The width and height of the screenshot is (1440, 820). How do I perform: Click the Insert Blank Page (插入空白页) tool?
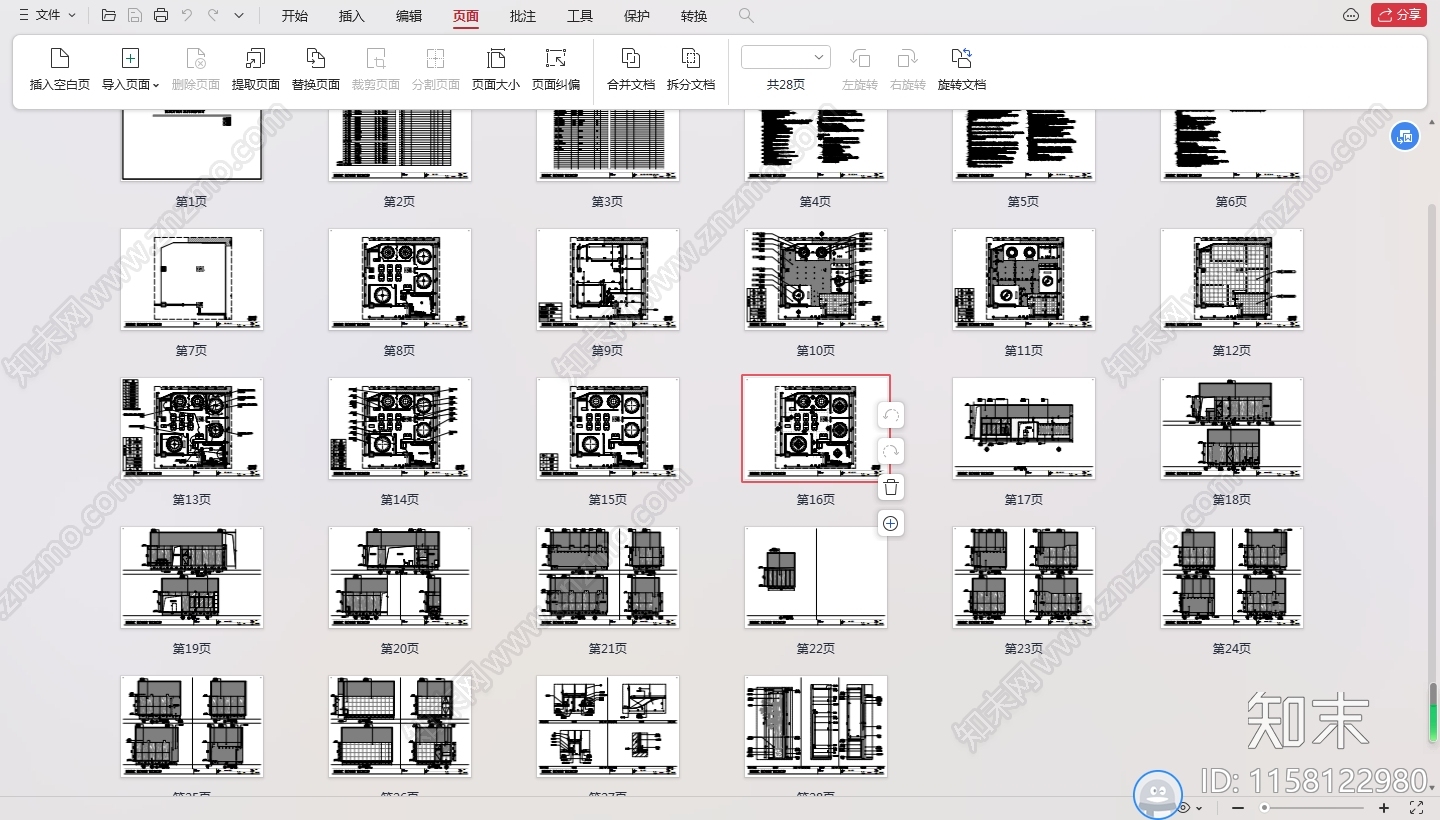(60, 69)
